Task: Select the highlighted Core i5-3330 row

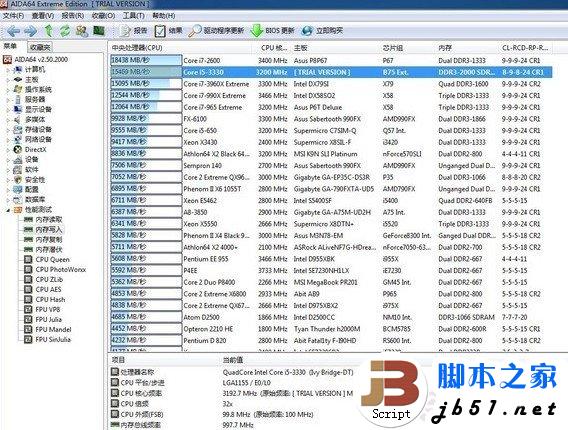Action: (x=331, y=72)
